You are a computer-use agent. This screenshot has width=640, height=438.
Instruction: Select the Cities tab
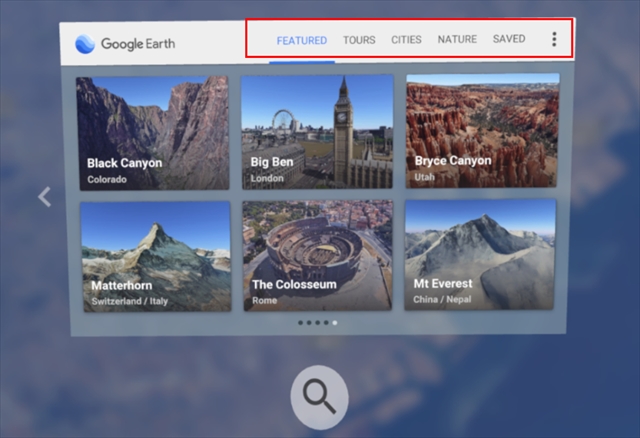pos(406,40)
